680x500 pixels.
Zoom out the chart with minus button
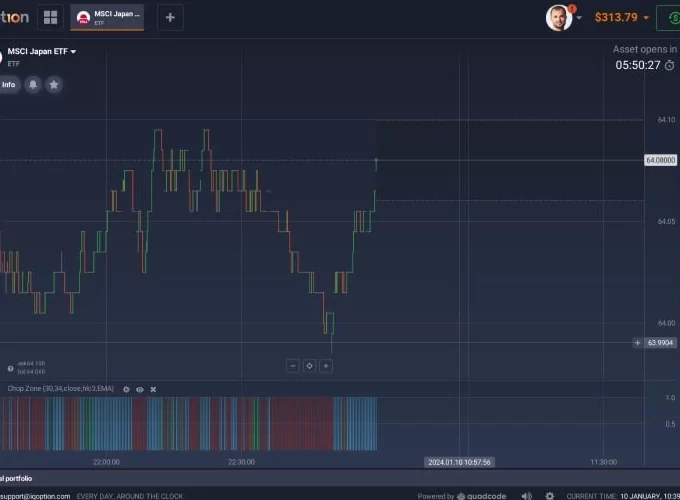pos(293,366)
